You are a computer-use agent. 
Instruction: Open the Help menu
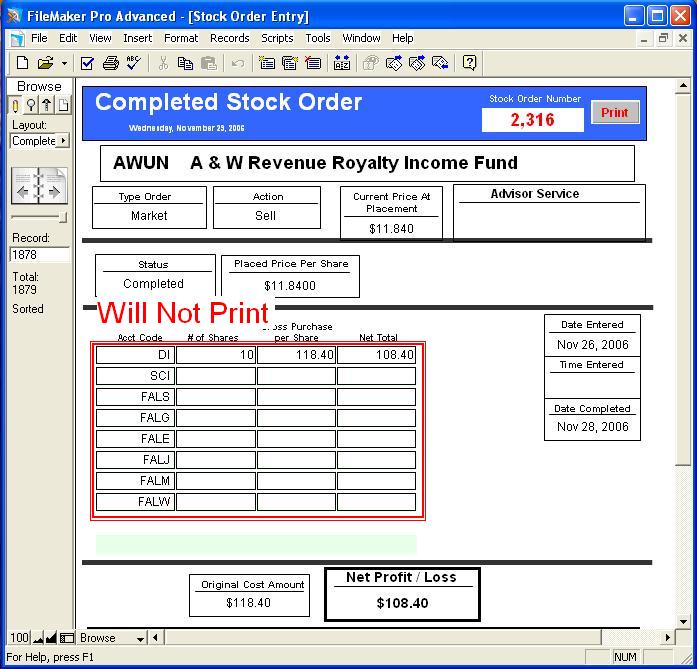click(x=403, y=38)
